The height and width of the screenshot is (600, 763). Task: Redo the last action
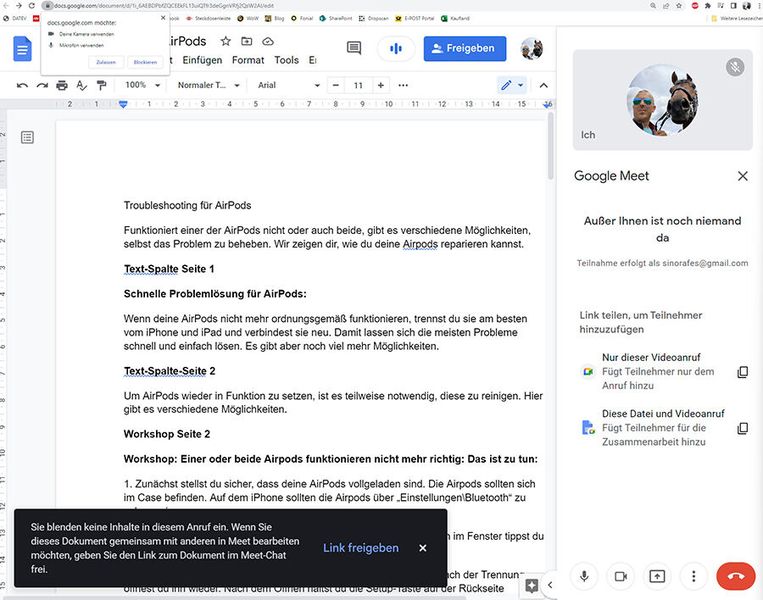[42, 86]
